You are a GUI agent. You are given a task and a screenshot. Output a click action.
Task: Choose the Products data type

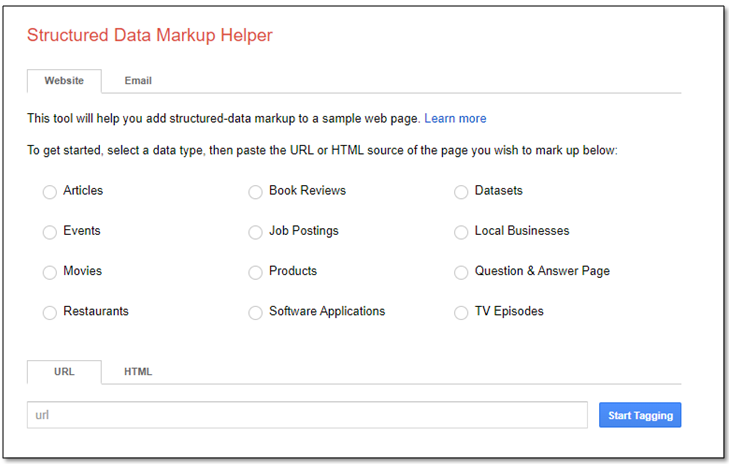(x=255, y=272)
